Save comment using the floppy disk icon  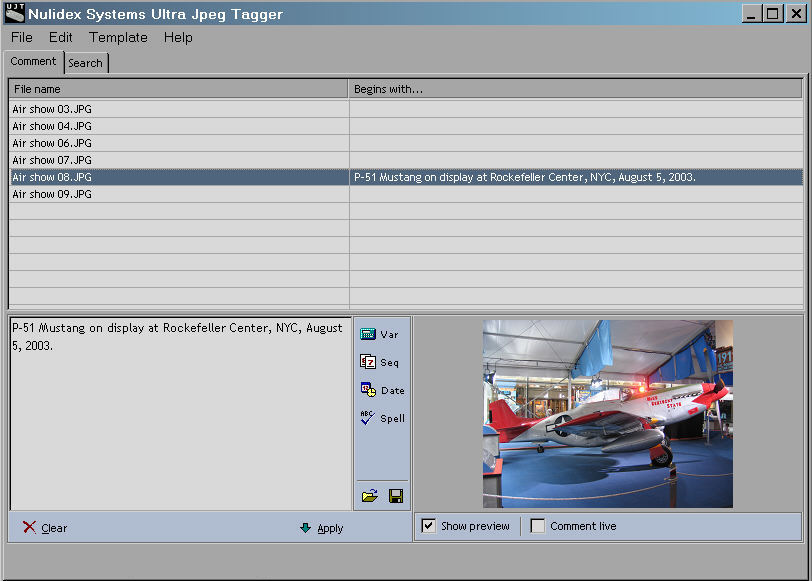(396, 496)
